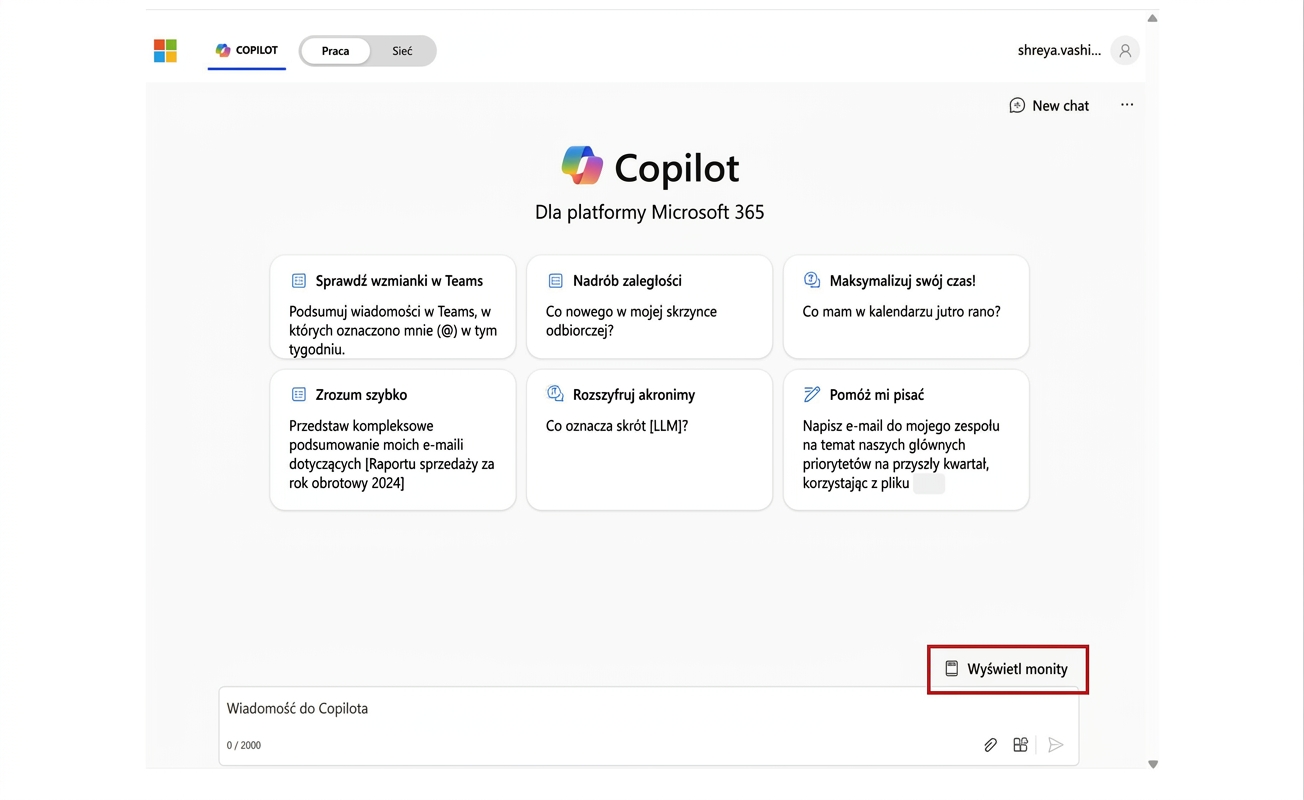Click the 0 / 2000 character counter
The image size is (1304, 800).
pyautogui.click(x=244, y=745)
